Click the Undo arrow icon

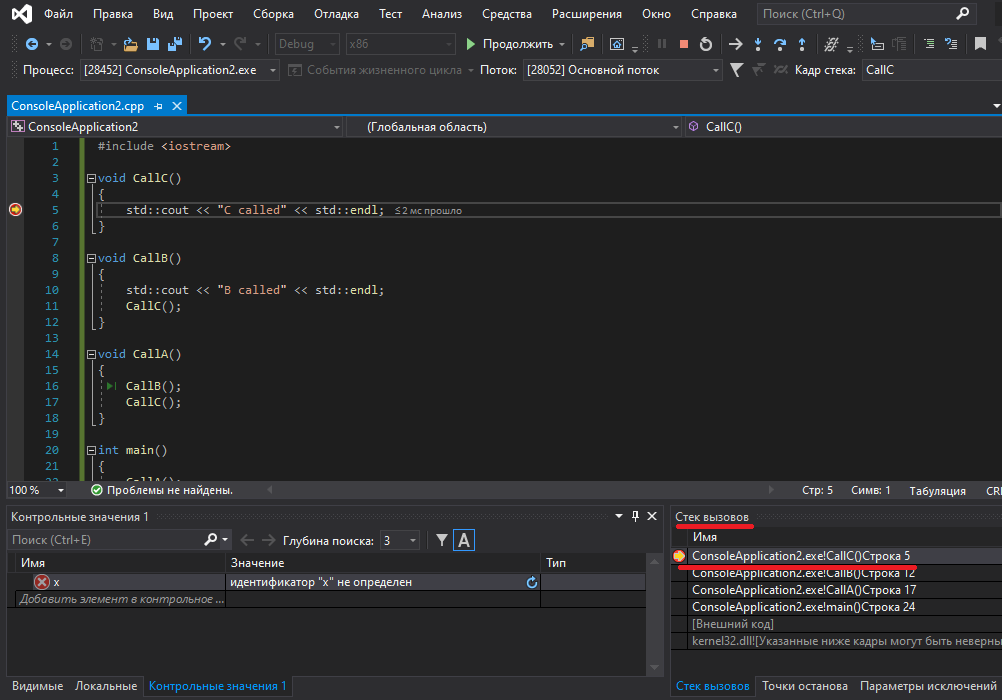(x=205, y=44)
